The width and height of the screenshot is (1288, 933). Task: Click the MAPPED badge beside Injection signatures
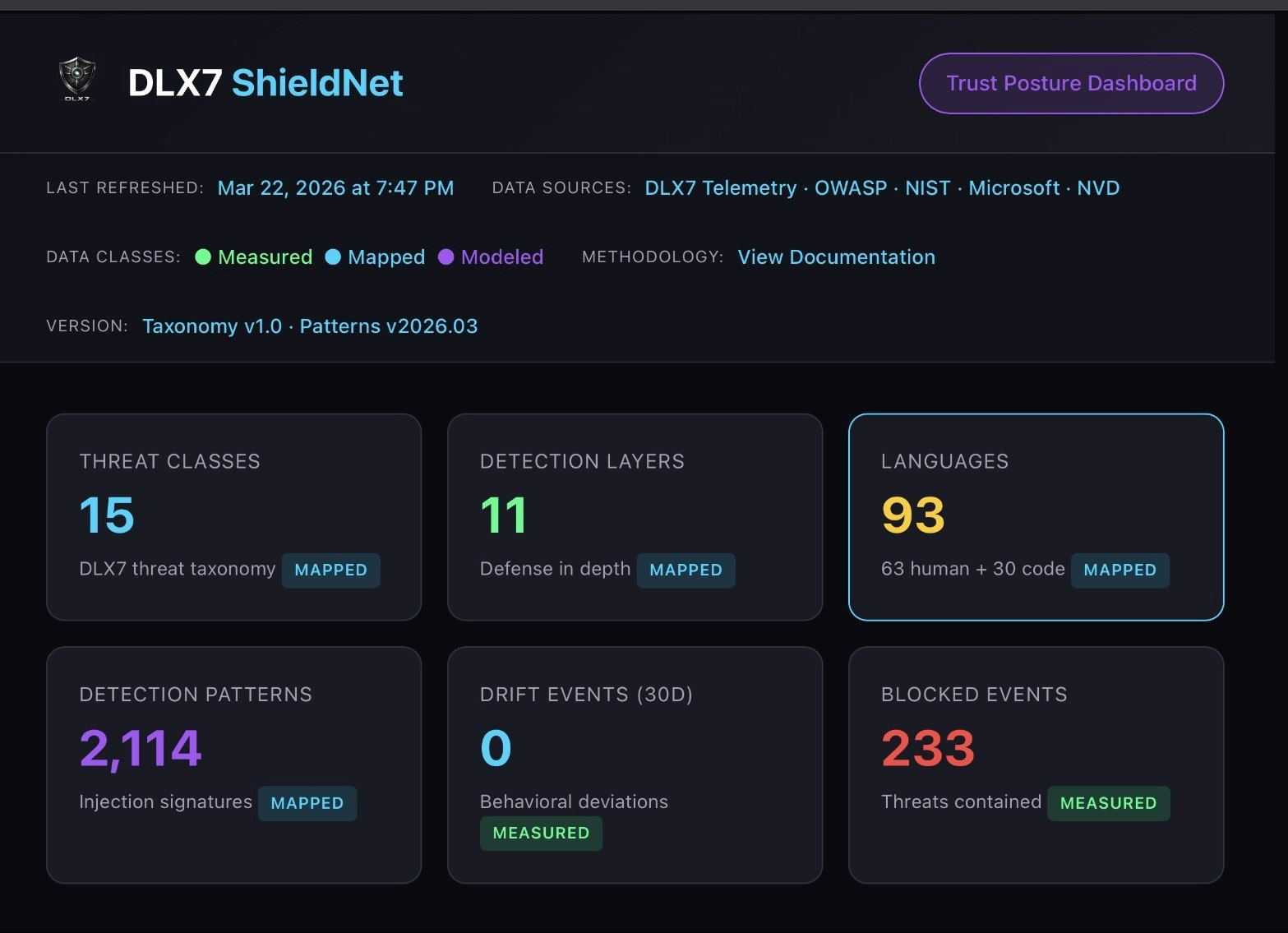(x=307, y=803)
